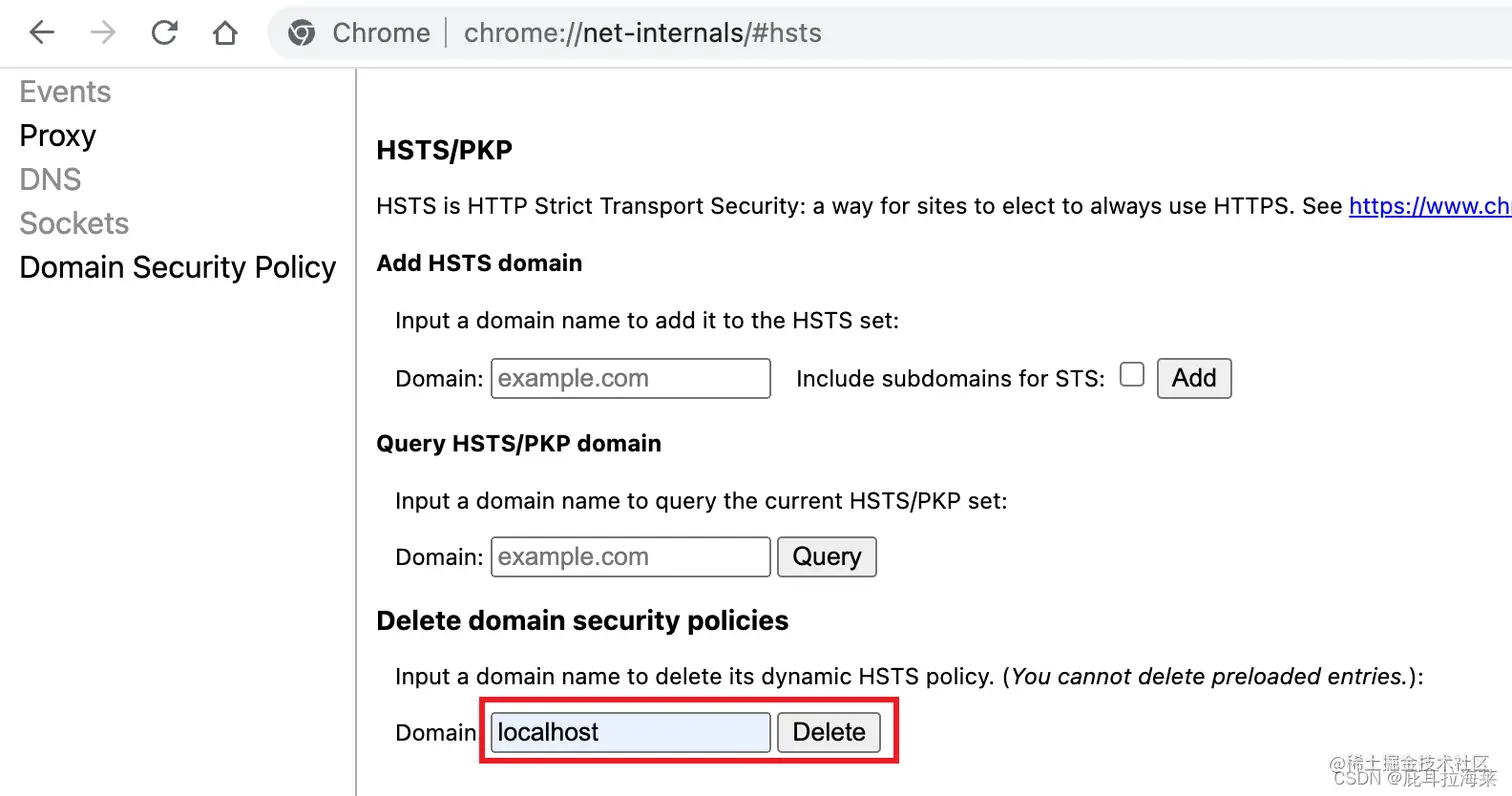Select Sockets in the sidebar
This screenshot has width=1512, height=796.
point(74,224)
